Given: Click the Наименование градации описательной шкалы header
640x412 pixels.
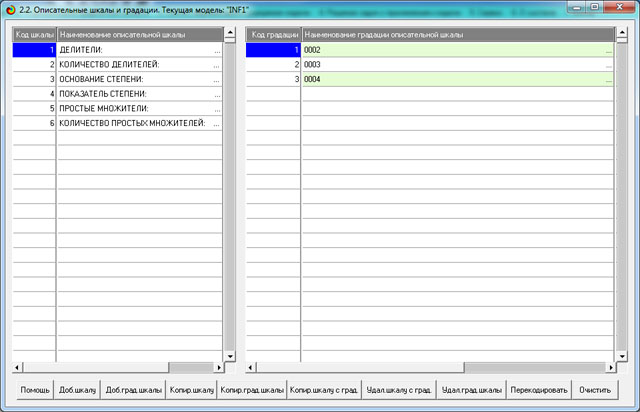Looking at the screenshot, I should (455, 33).
